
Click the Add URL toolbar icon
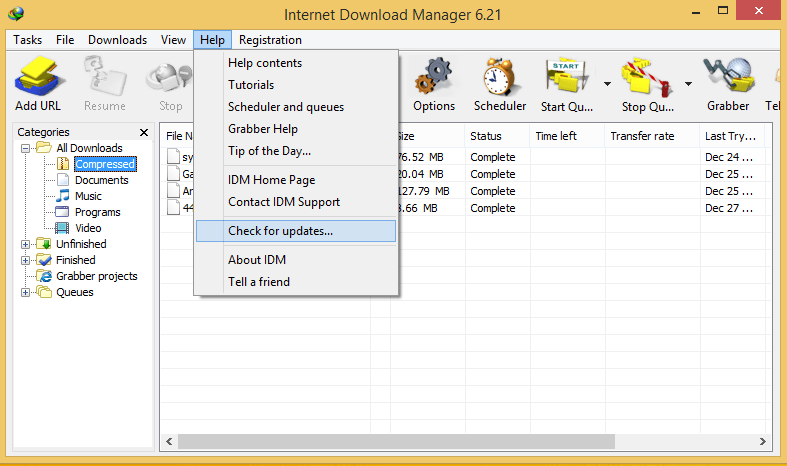click(x=39, y=77)
